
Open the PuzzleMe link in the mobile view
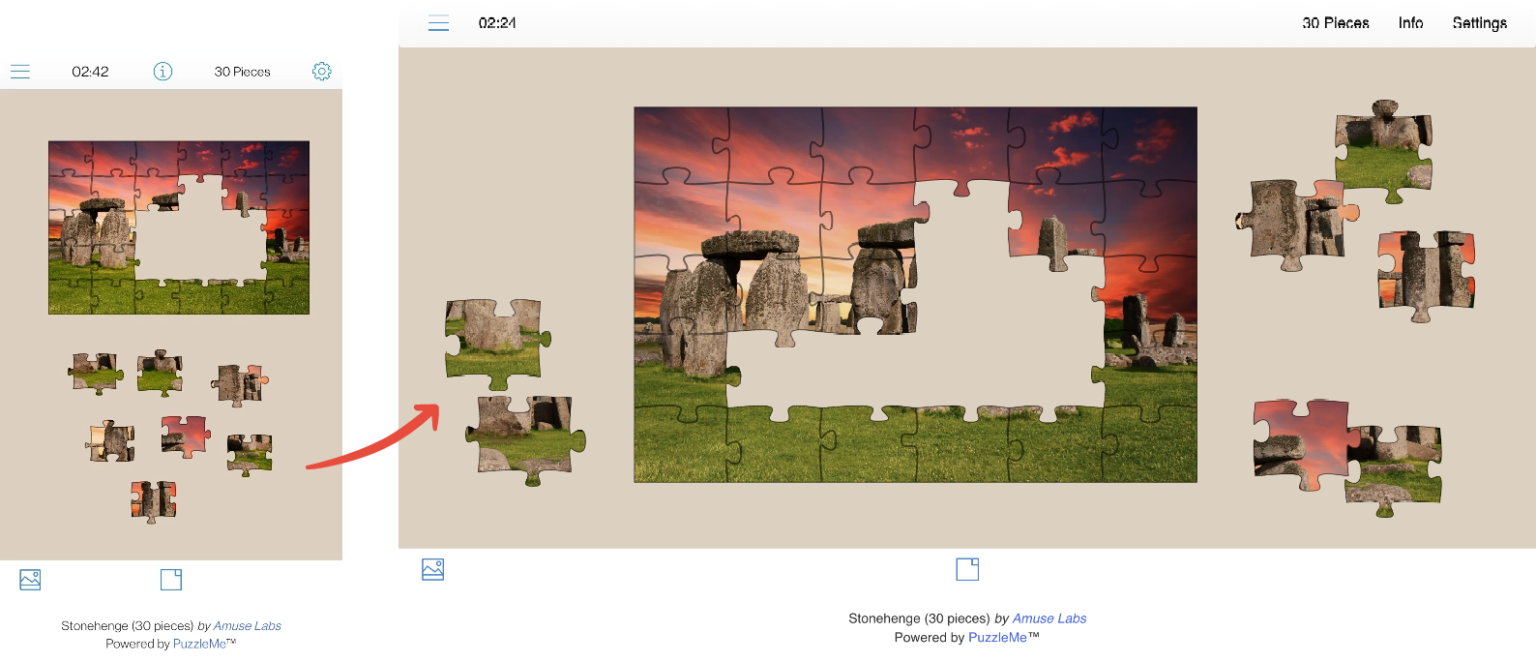(201, 644)
